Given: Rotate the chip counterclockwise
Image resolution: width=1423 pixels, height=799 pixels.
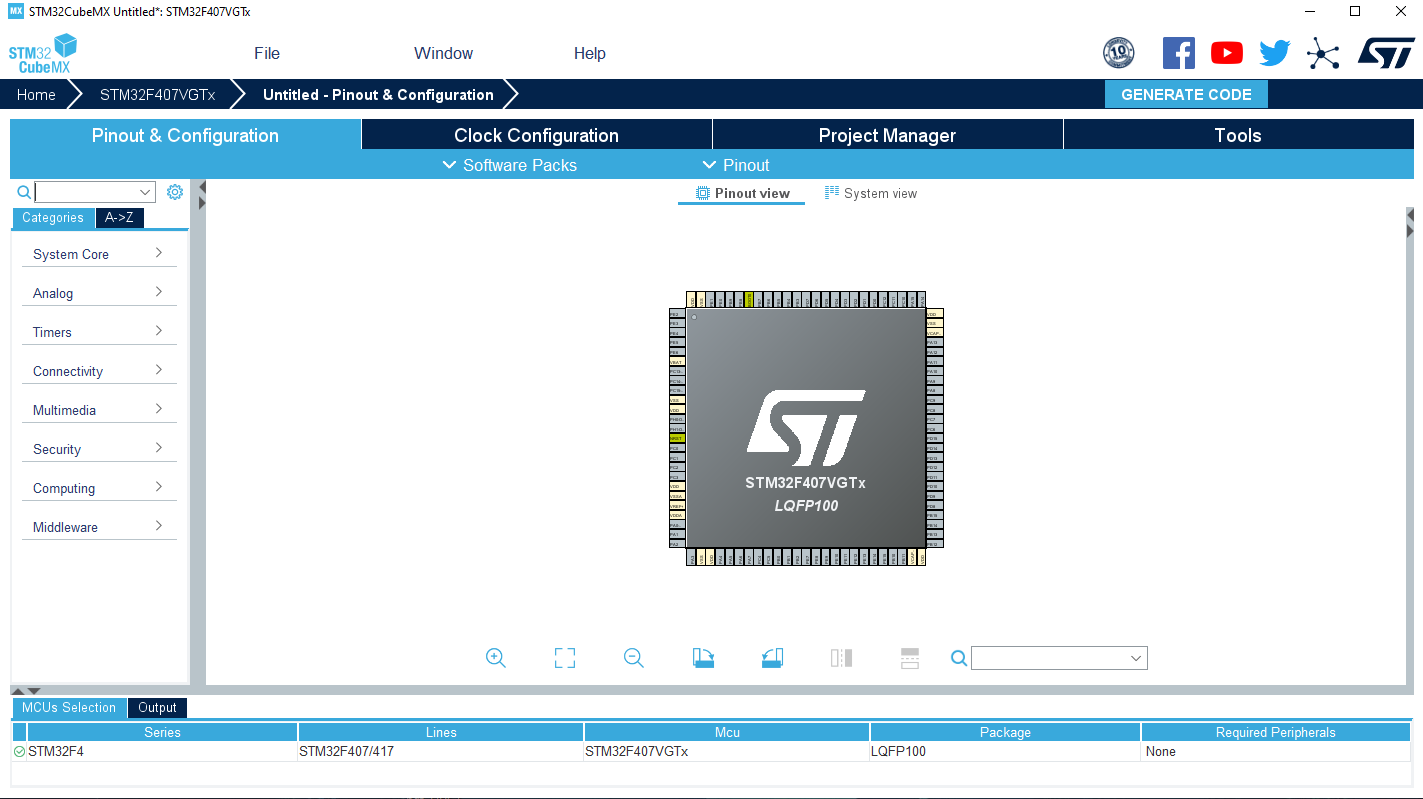Looking at the screenshot, I should click(x=772, y=657).
